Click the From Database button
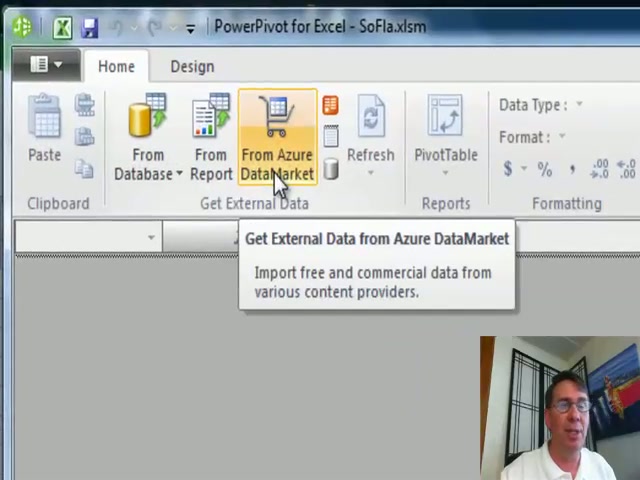 click(148, 137)
